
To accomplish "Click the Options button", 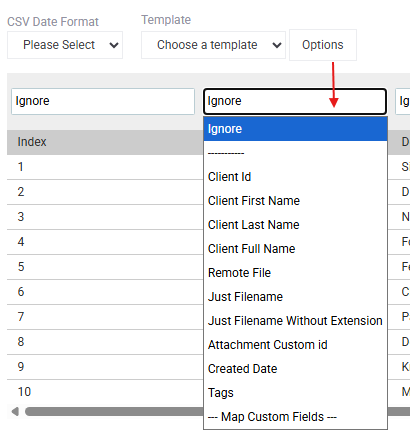I will tap(323, 45).
